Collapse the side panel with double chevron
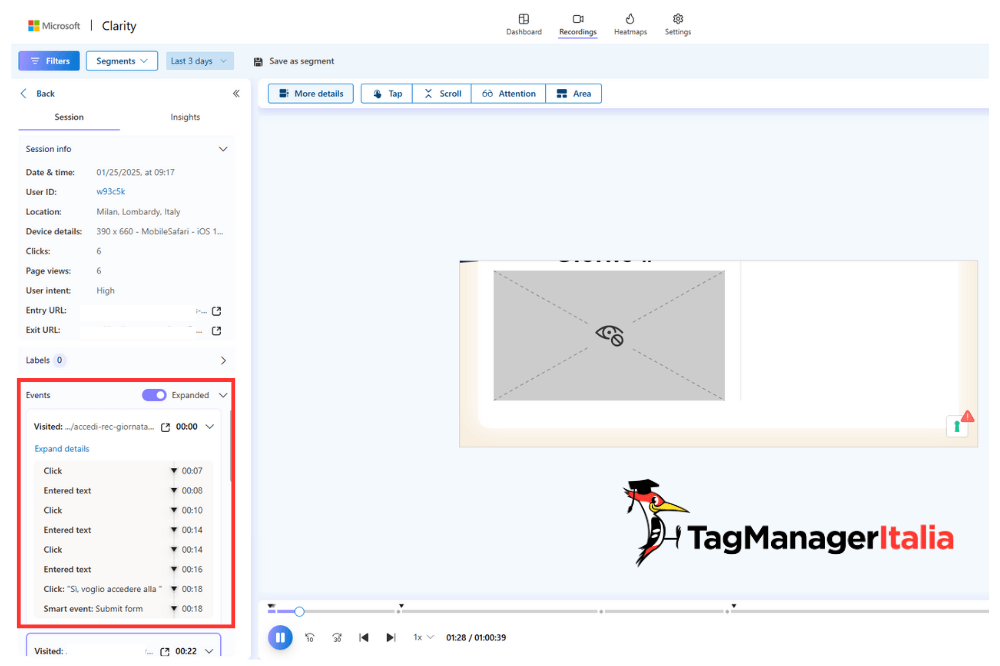 click(x=236, y=94)
